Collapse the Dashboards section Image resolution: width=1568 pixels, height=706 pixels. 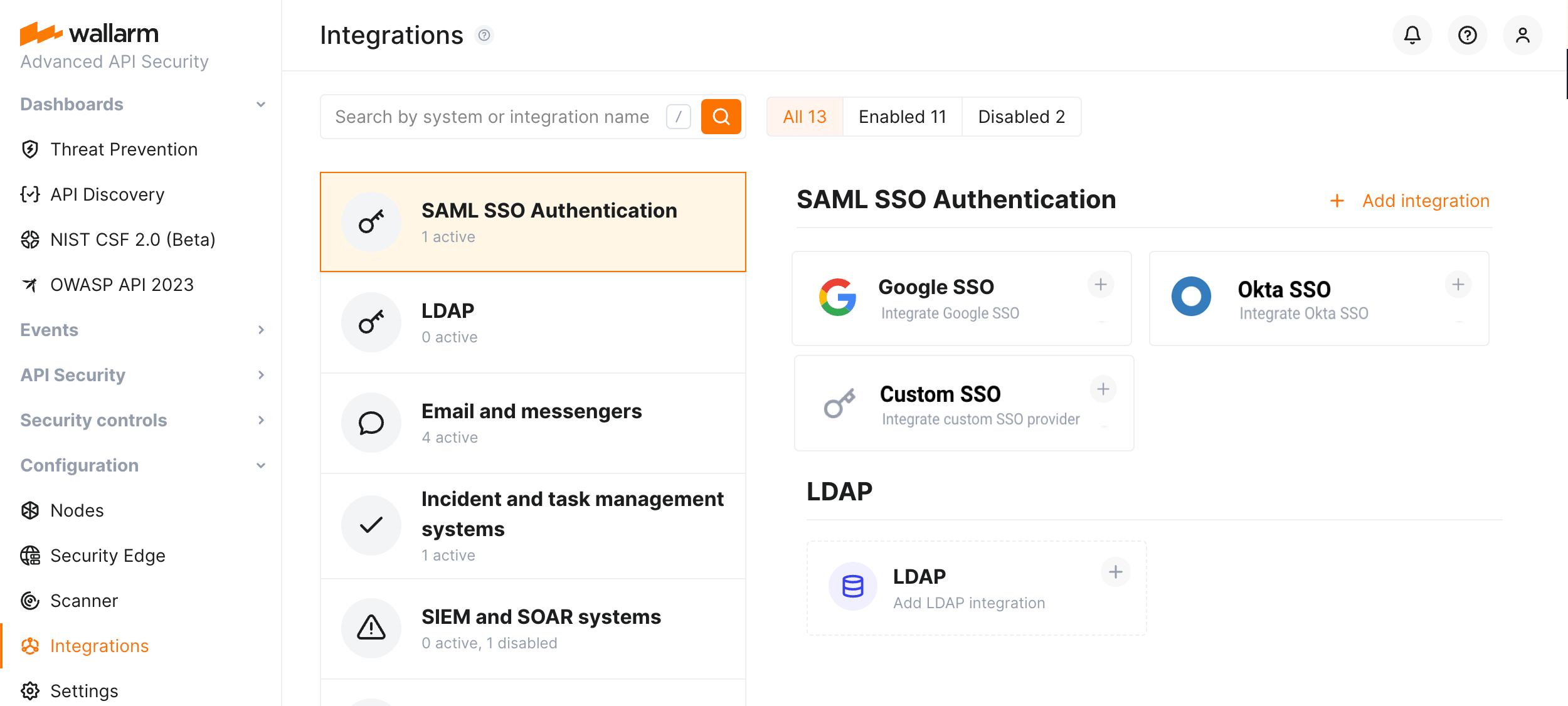pos(261,103)
